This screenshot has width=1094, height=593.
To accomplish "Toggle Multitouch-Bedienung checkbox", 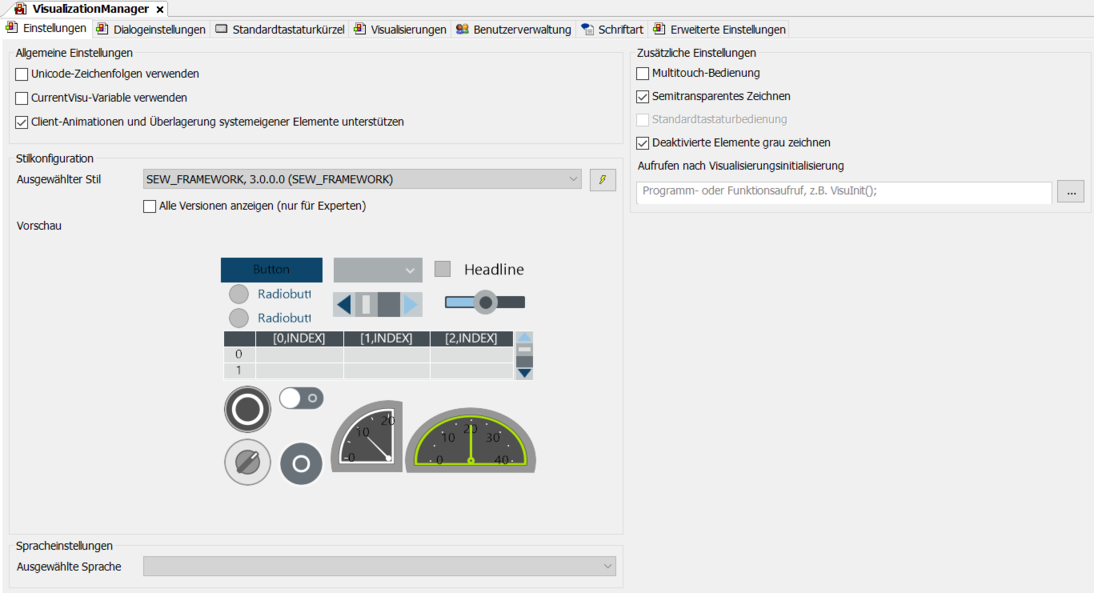I will [643, 73].
